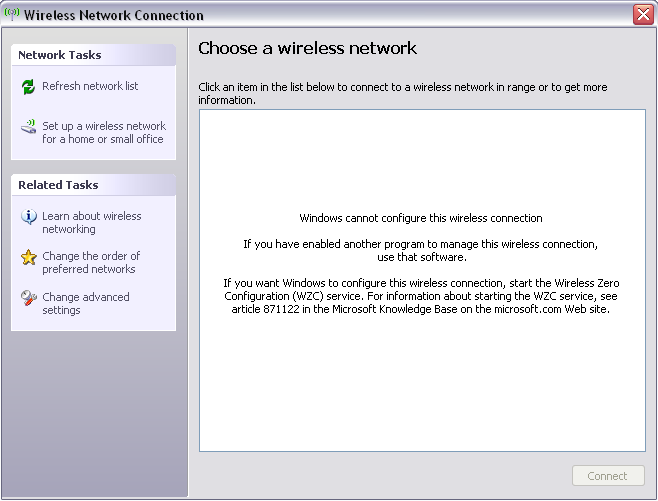Click the green refresh arrows icon
The width and height of the screenshot is (658, 501).
28,87
